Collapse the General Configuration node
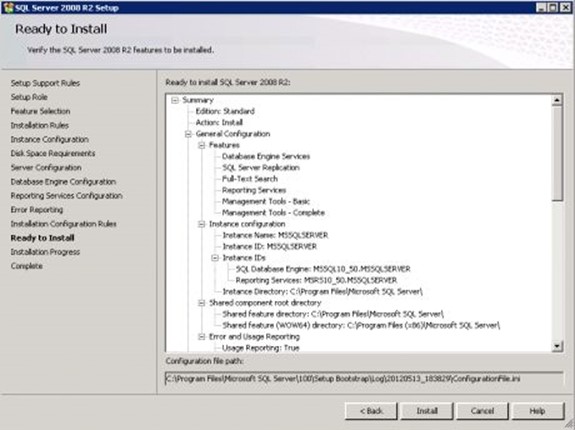The height and width of the screenshot is (430, 575). tap(188, 134)
